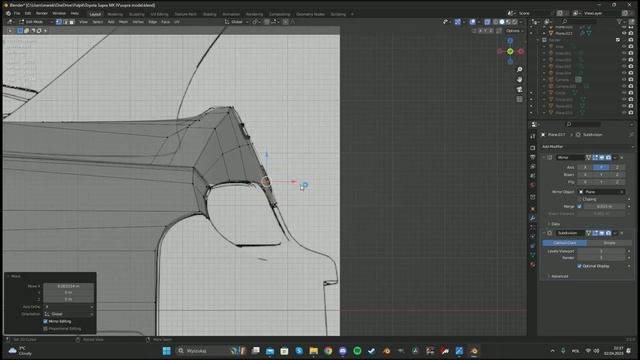Remove the Subdivision modifier with X
The image size is (640, 360).
[x=622, y=233]
